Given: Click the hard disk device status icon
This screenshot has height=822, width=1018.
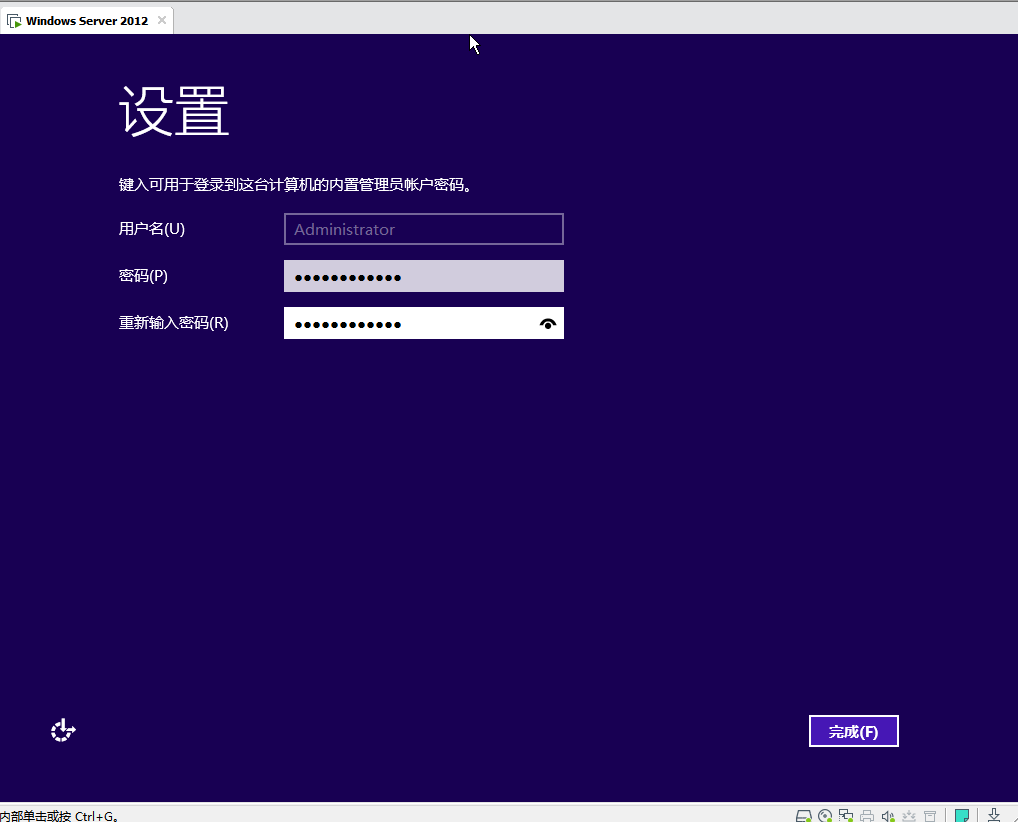Looking at the screenshot, I should click(803, 816).
